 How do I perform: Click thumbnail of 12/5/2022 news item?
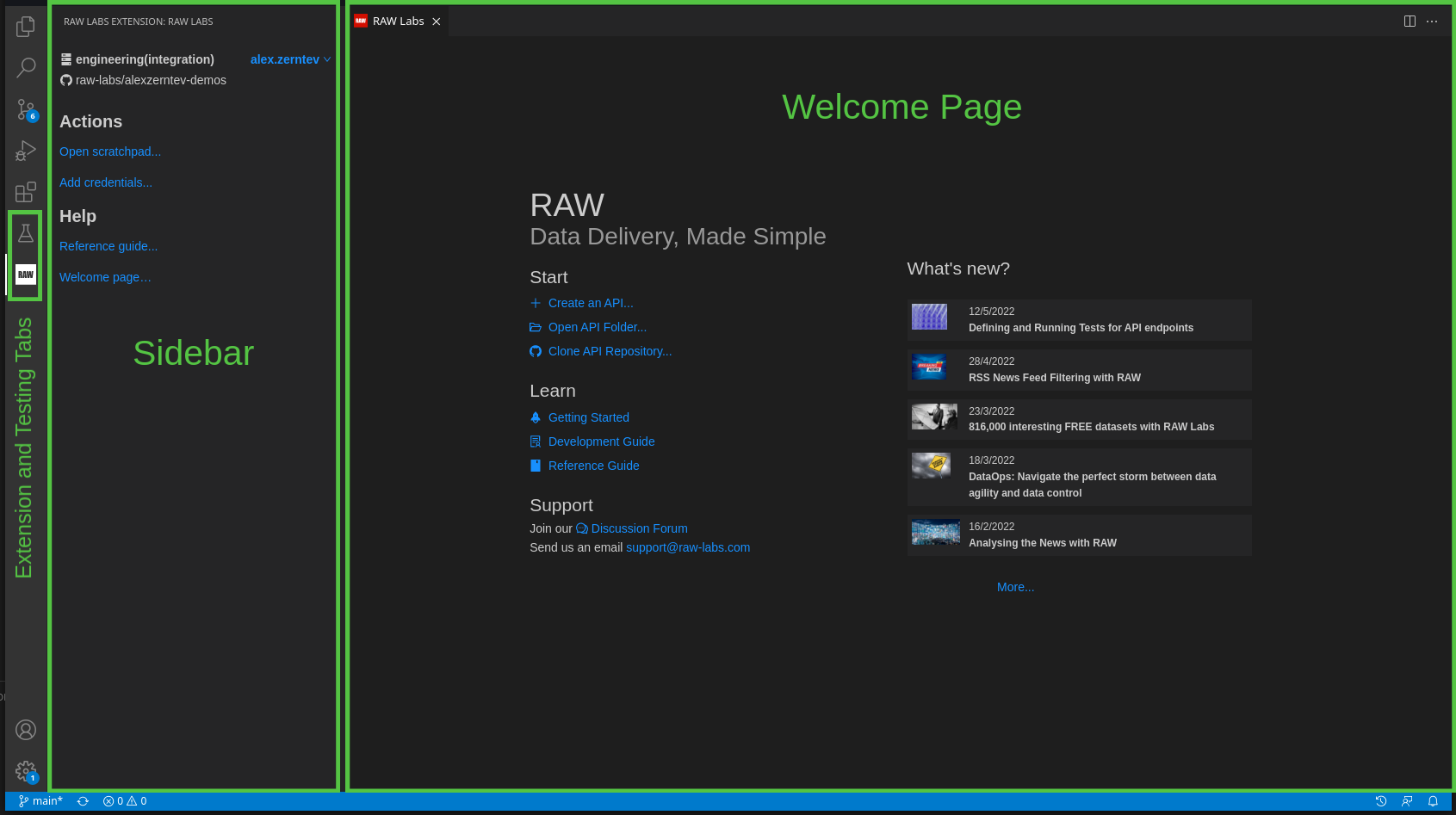click(929, 317)
